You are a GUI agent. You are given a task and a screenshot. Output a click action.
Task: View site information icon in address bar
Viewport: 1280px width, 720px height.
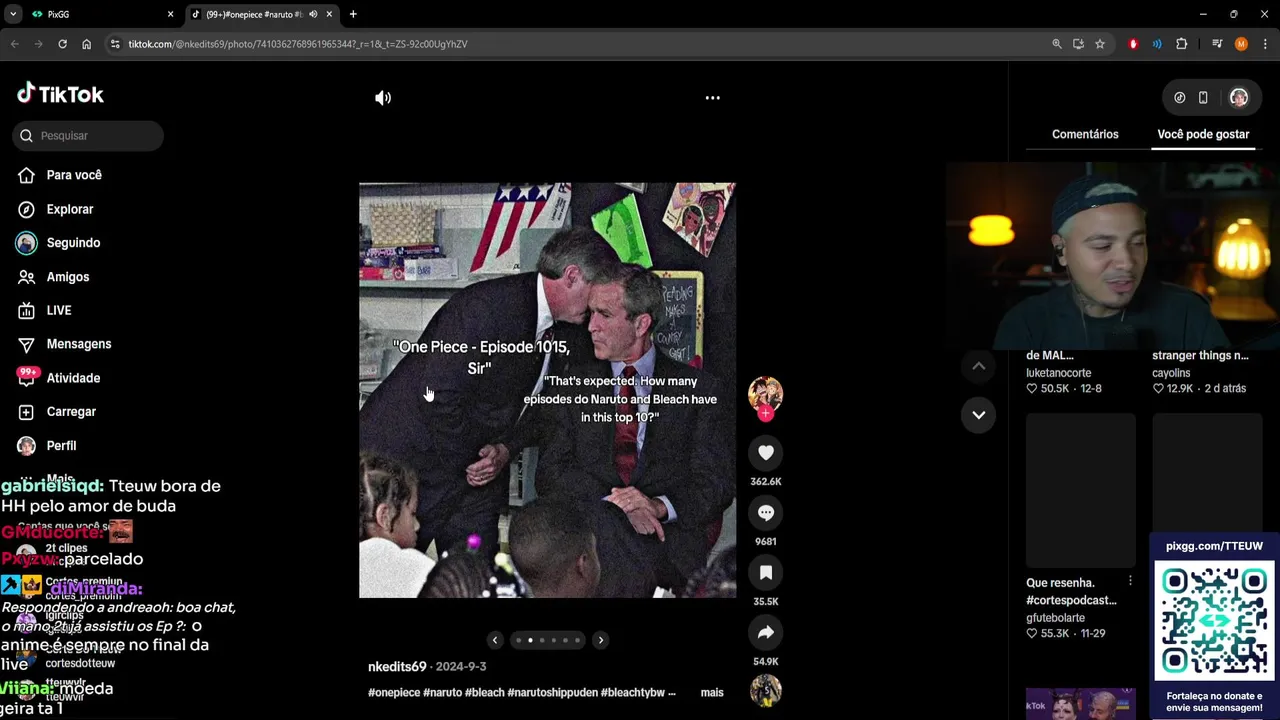pyautogui.click(x=115, y=44)
